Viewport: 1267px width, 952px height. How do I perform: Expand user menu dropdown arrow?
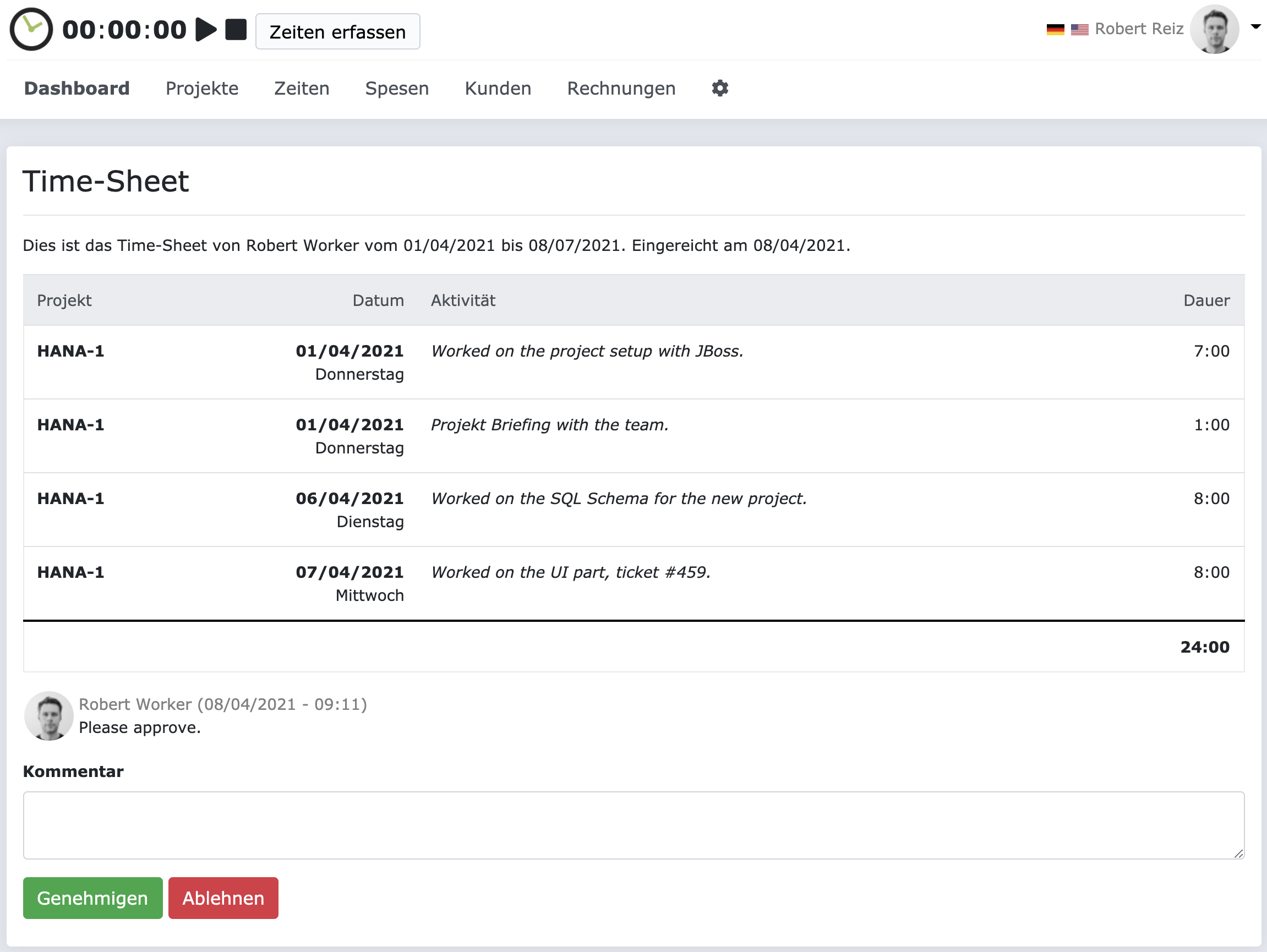coord(1255,26)
